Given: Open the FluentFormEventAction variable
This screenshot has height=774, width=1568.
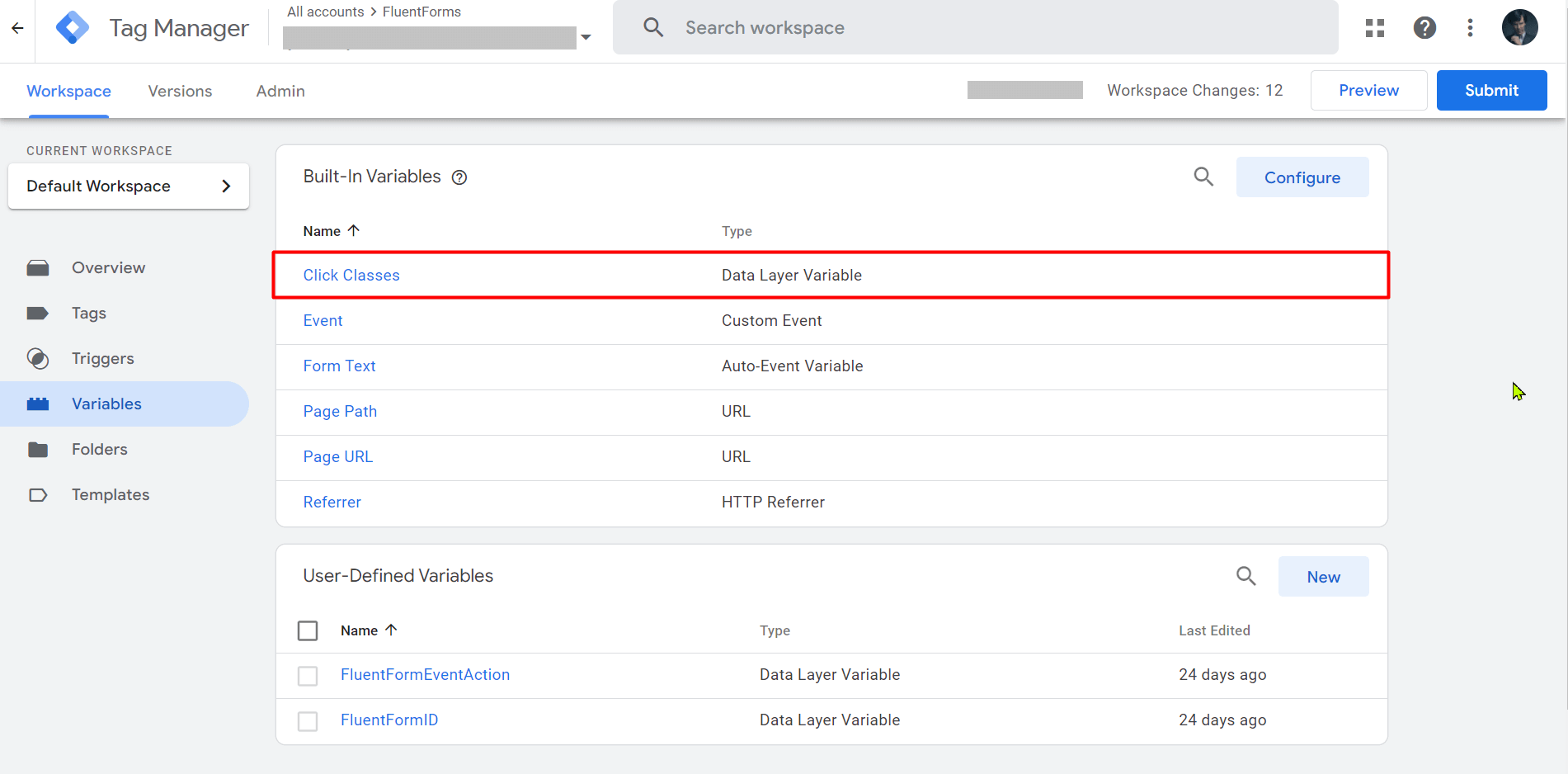Looking at the screenshot, I should (425, 674).
